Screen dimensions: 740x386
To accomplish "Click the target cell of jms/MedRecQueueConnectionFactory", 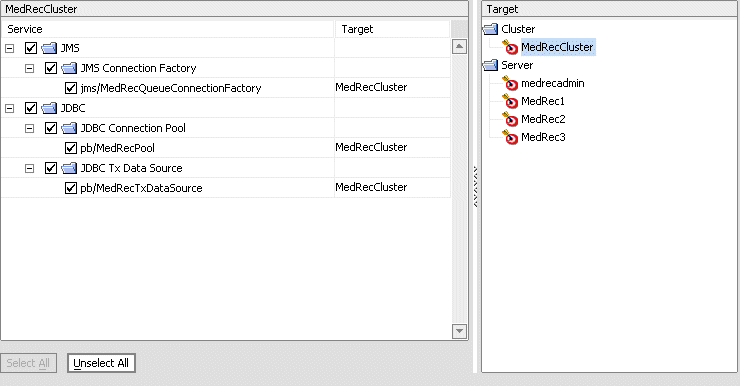I will tap(392, 88).
